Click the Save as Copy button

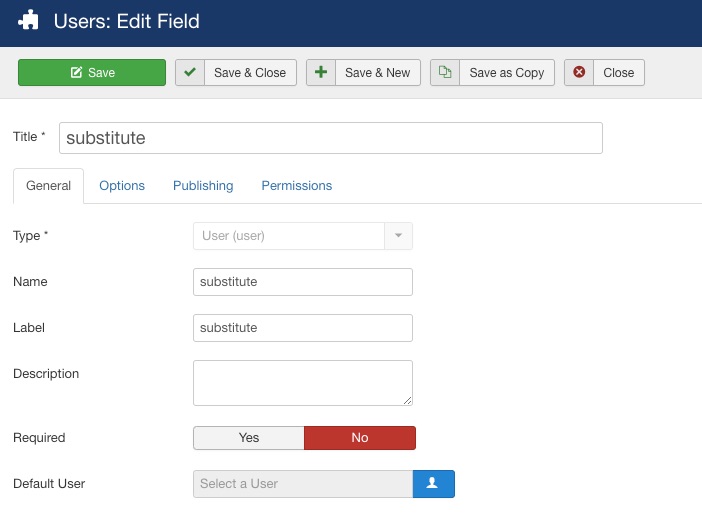492,72
